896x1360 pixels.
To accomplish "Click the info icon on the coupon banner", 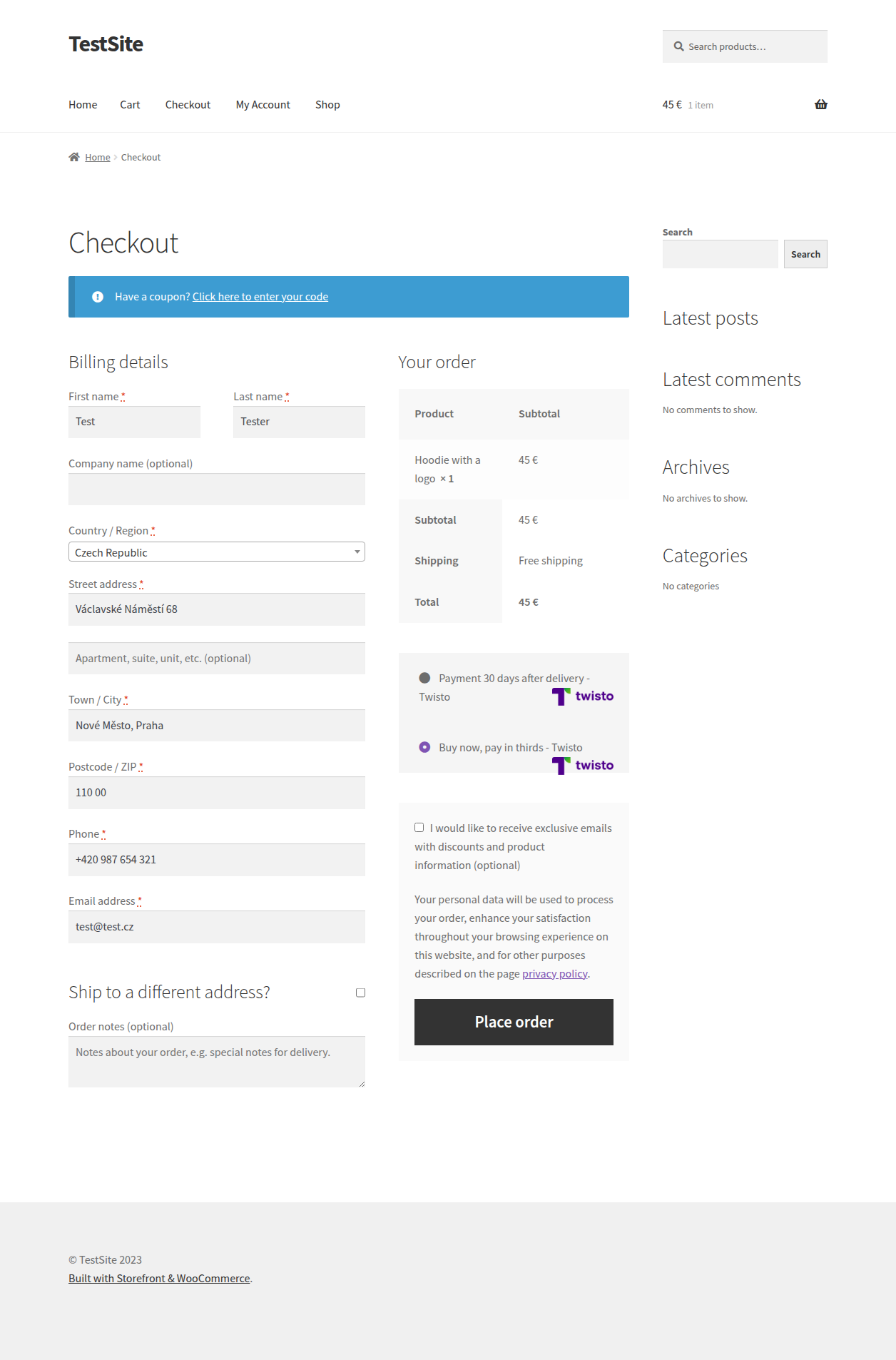I will coord(98,296).
